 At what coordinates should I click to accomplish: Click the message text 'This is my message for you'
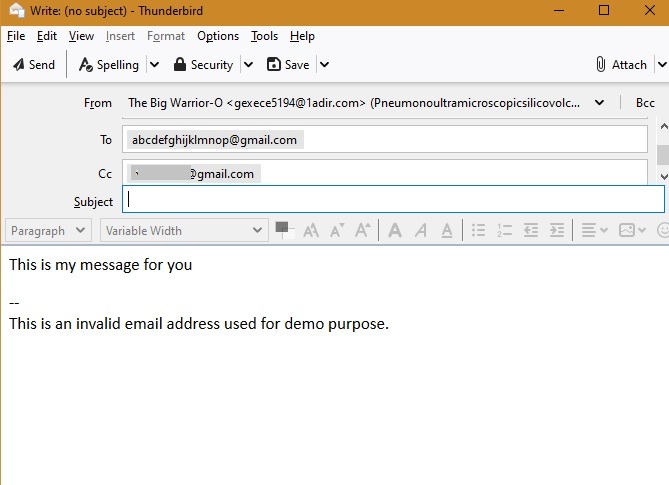[101, 265]
